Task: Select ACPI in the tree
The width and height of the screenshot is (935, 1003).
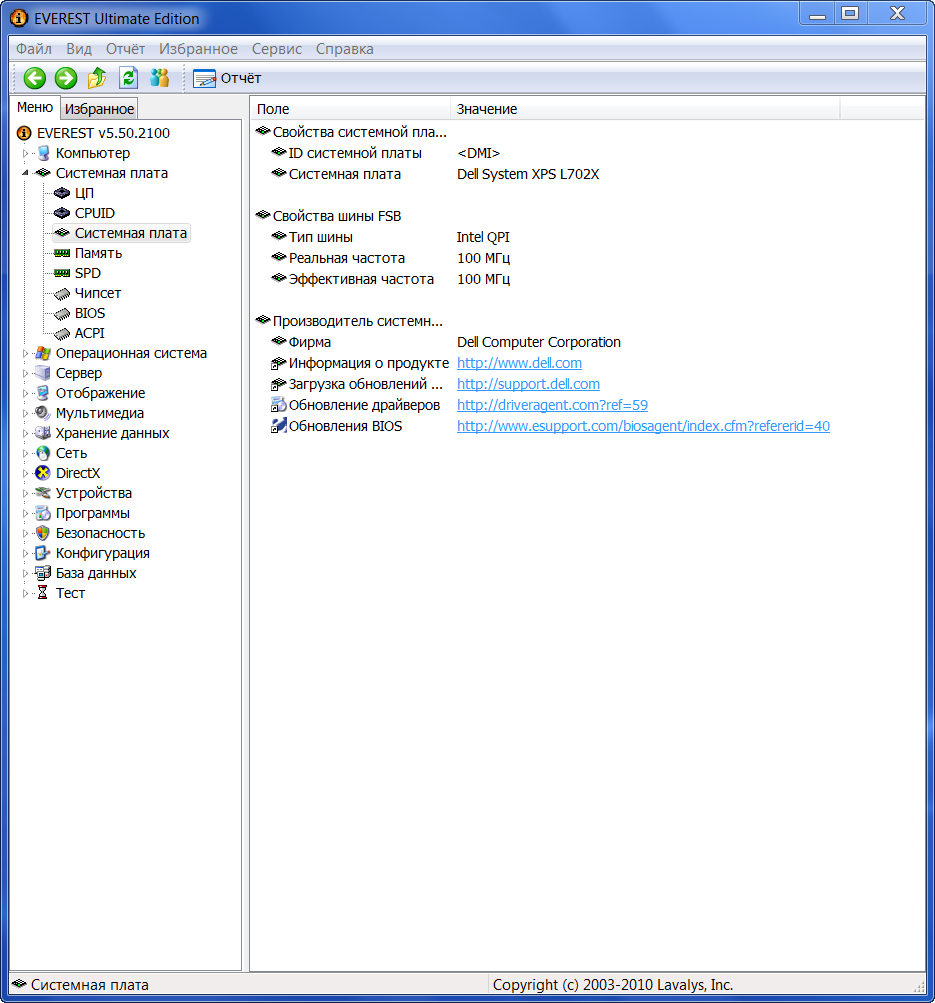Action: point(90,333)
